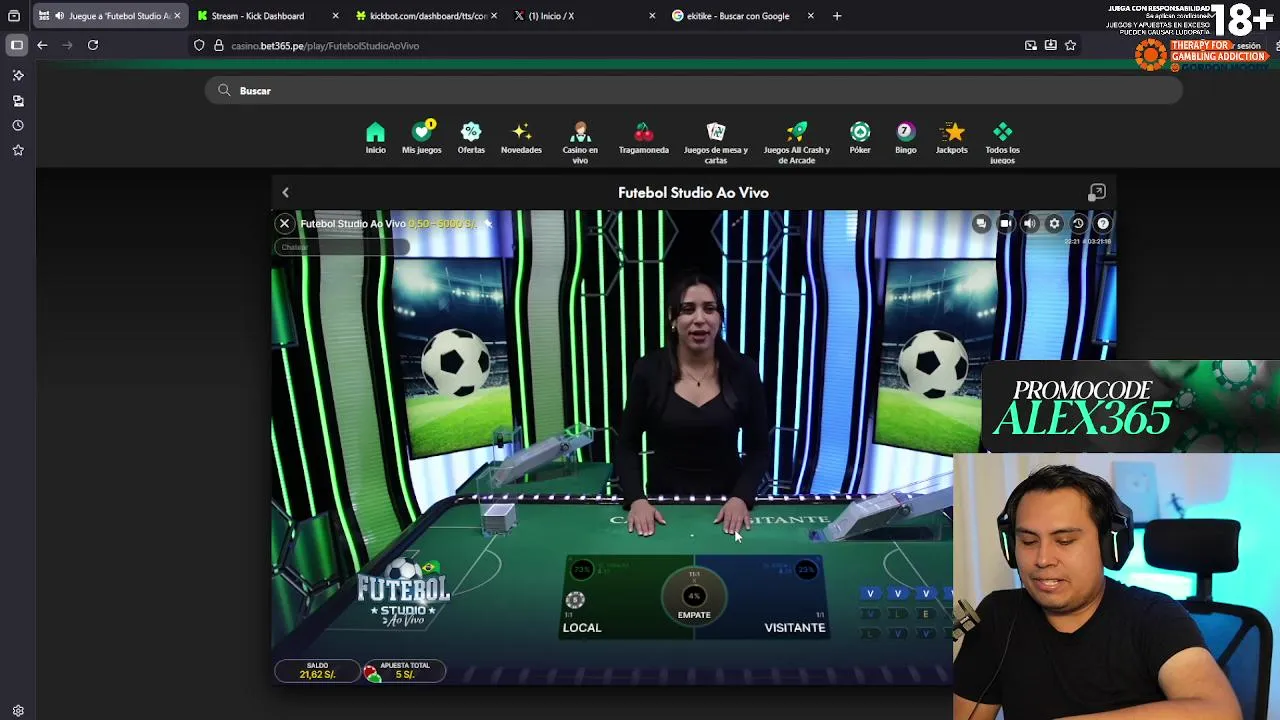Close the Stream - Kick Dashboard tab

[335, 16]
